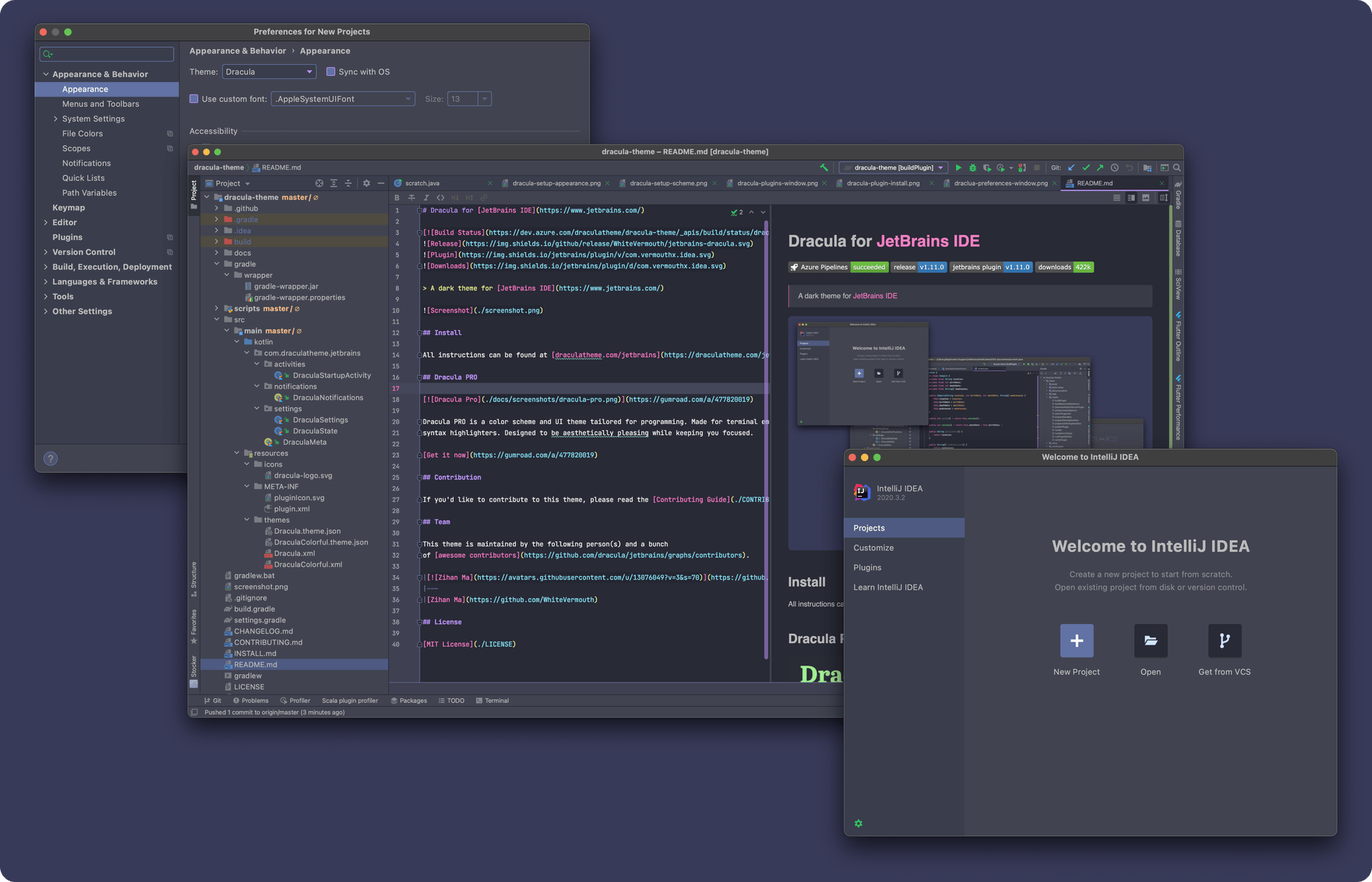Expand the Version Control settings section

tap(46, 252)
